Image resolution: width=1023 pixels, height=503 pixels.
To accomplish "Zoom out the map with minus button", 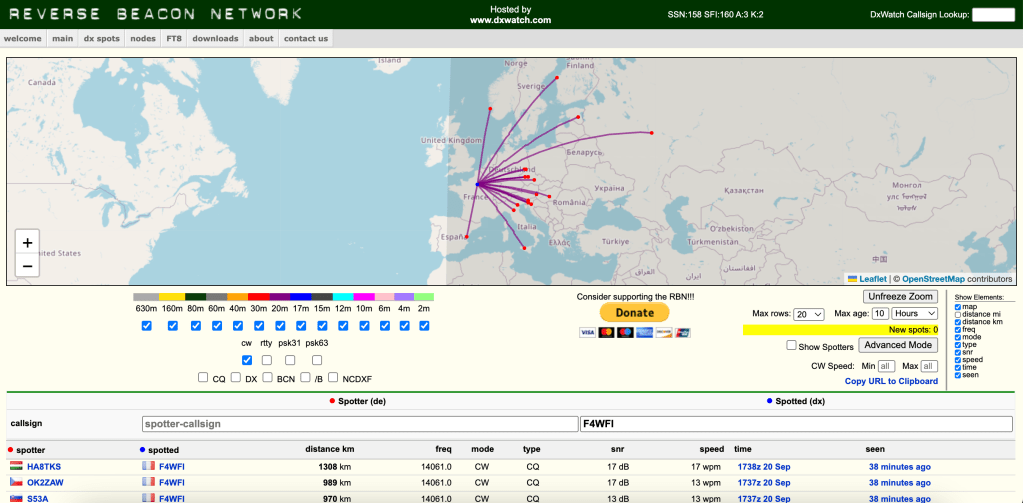I will (x=27, y=266).
